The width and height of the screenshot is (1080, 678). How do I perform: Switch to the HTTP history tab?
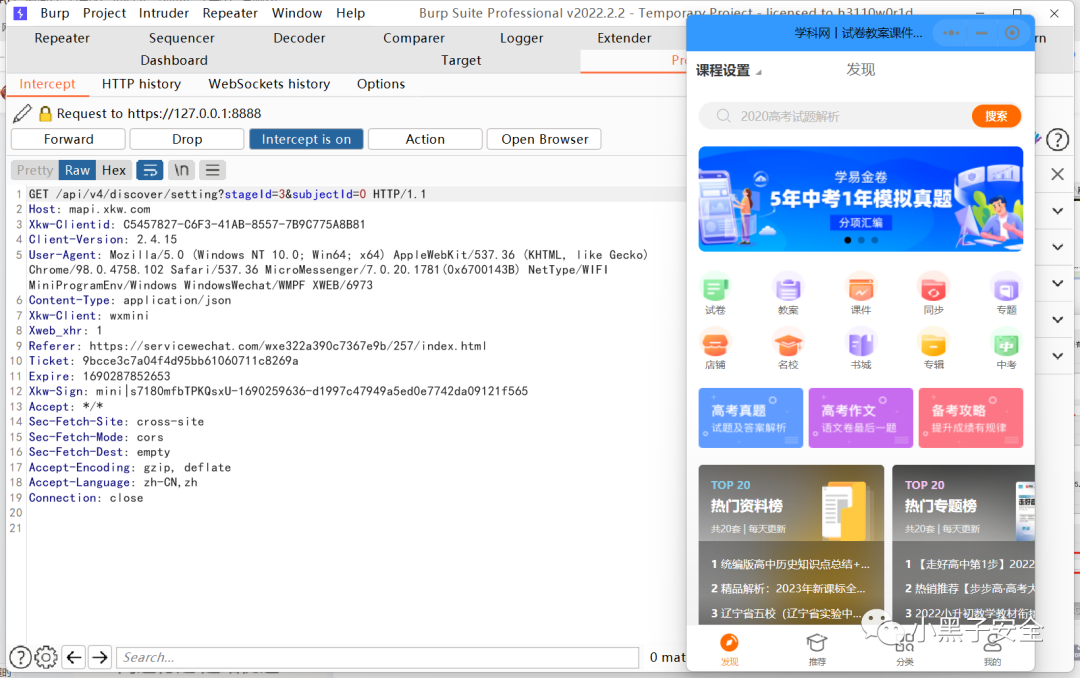pyautogui.click(x=141, y=84)
